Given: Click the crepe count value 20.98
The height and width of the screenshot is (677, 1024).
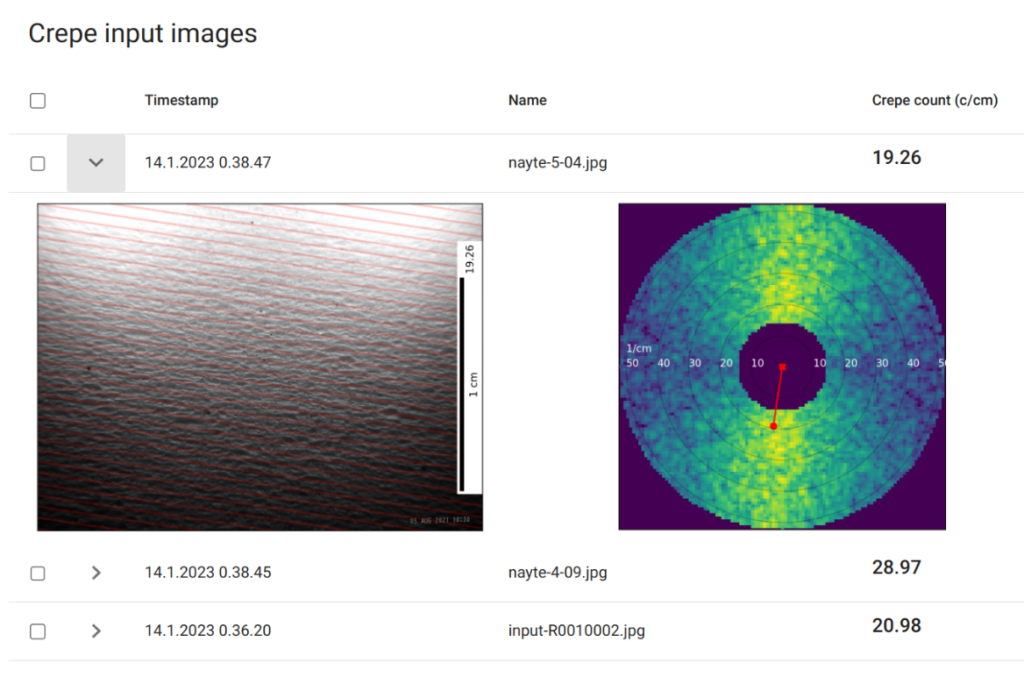Looking at the screenshot, I should coord(897,625).
